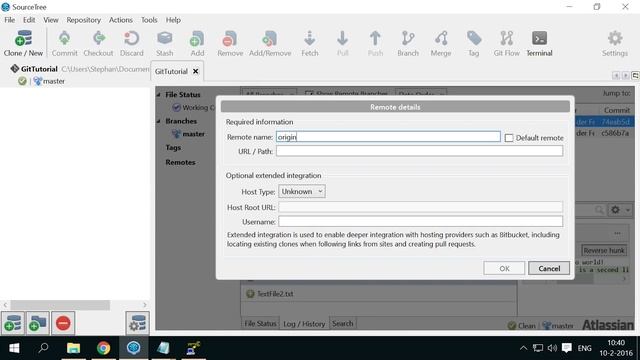Create a Branch using toolbar icon

tap(408, 43)
